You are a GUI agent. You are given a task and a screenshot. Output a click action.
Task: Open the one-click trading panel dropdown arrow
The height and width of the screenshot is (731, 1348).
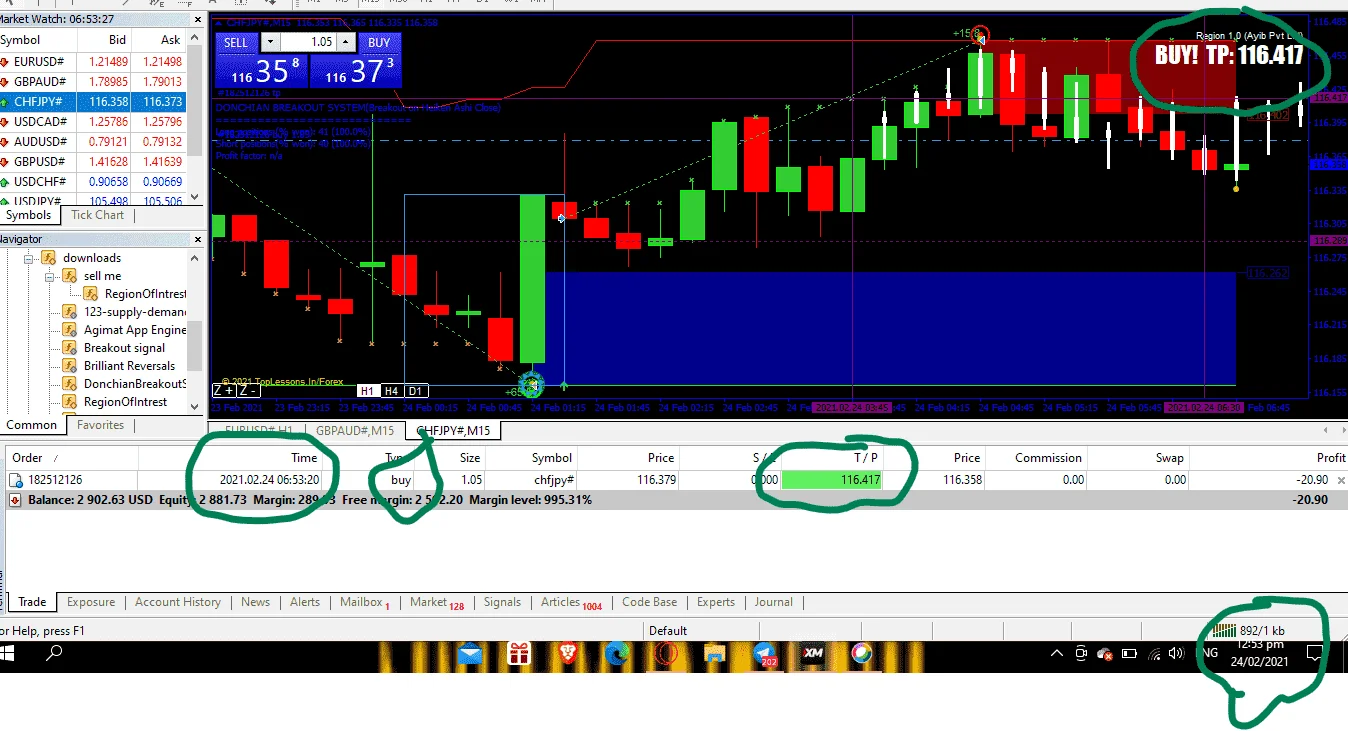pos(270,42)
